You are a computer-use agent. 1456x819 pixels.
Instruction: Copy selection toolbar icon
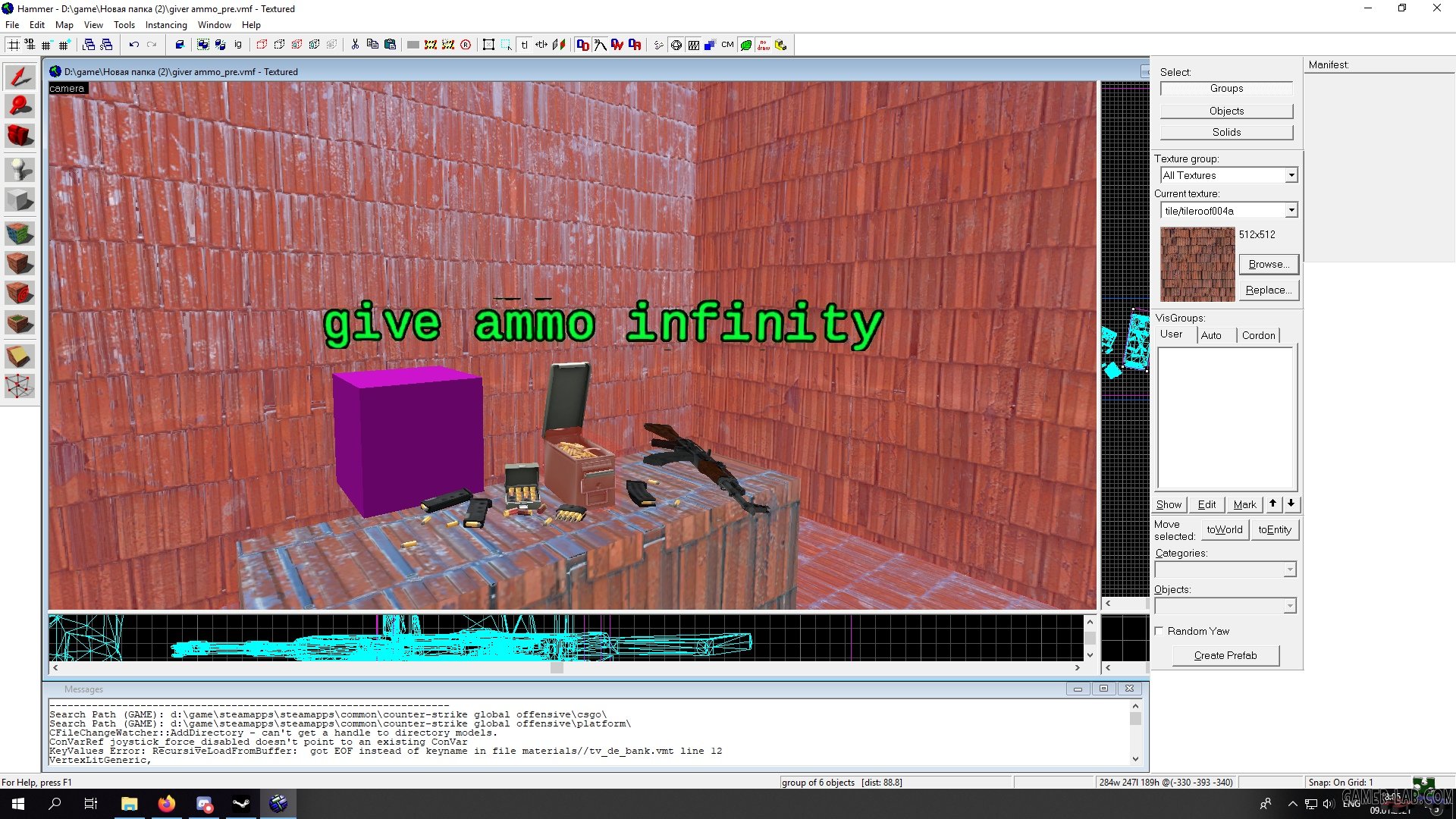click(x=372, y=45)
